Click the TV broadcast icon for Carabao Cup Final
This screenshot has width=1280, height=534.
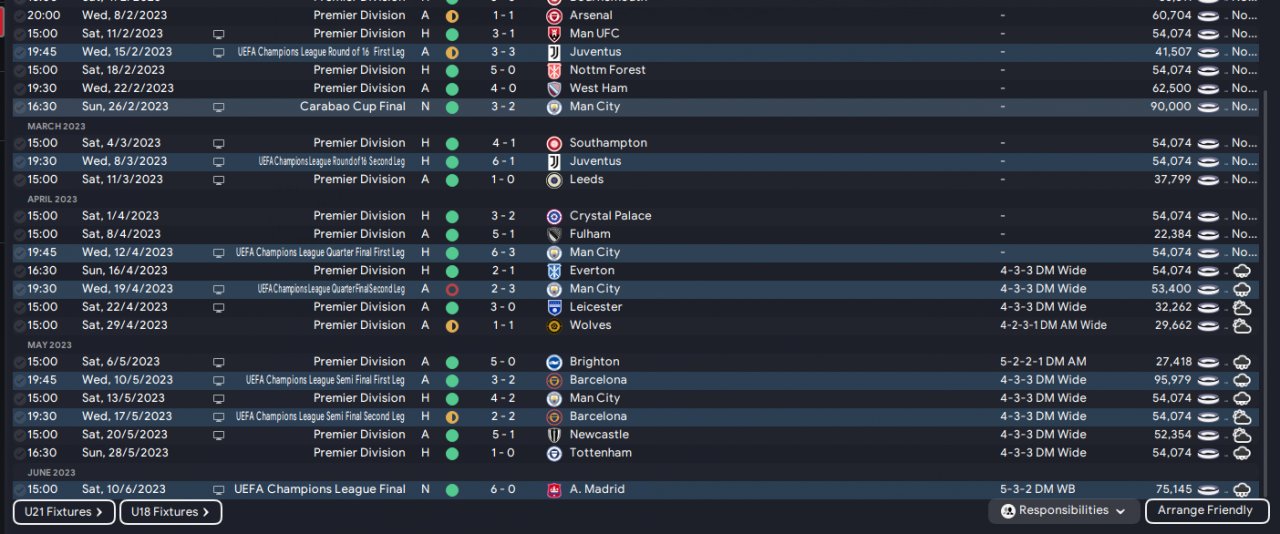click(219, 107)
